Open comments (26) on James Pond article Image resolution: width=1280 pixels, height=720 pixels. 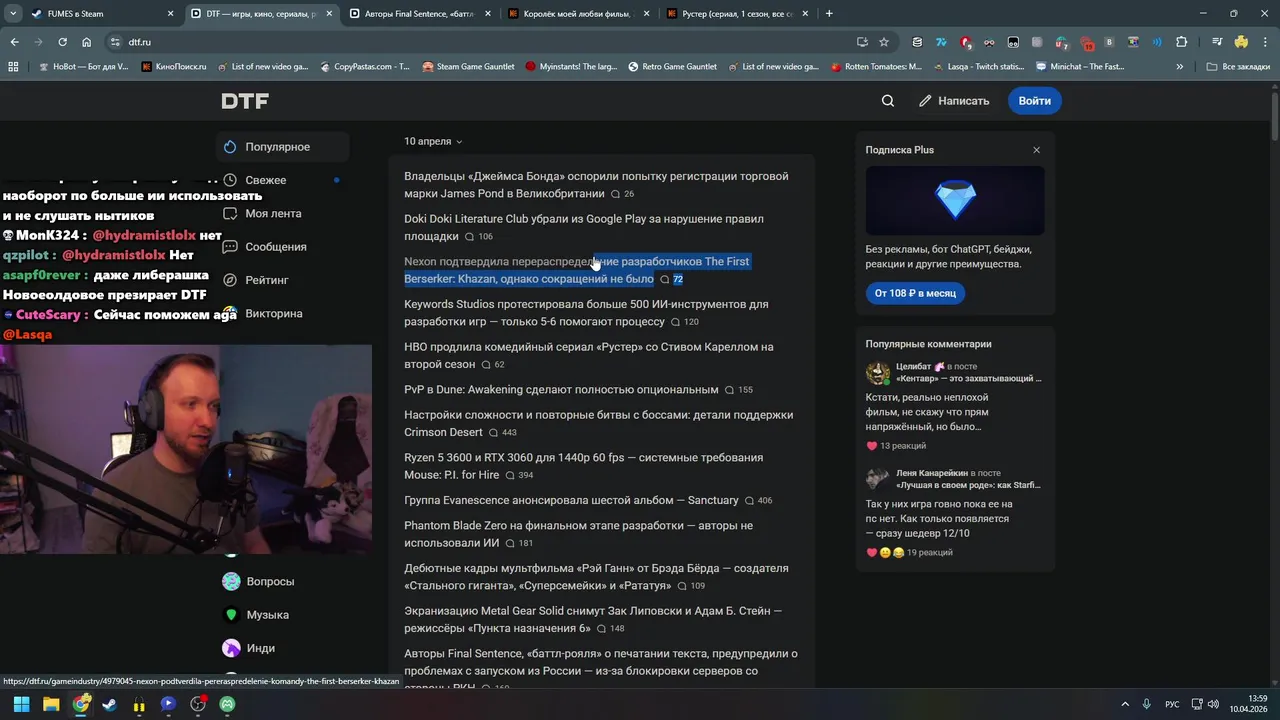tap(623, 194)
